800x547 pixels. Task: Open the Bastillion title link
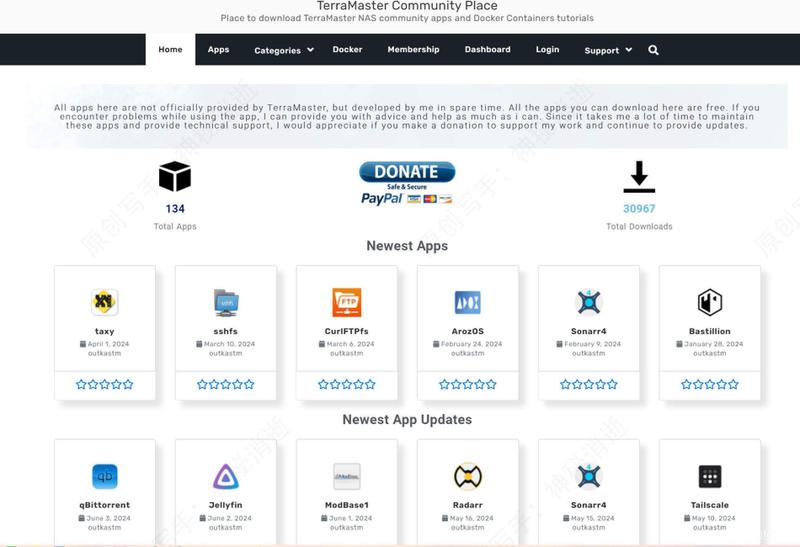click(710, 331)
